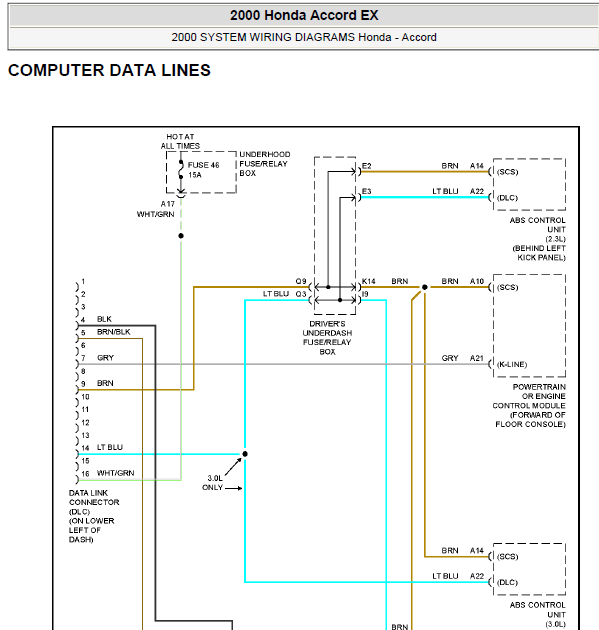The width and height of the screenshot is (599, 630).
Task: Click the "(ON LOWER LEFT OF DASH)" text
Action: click(x=91, y=530)
